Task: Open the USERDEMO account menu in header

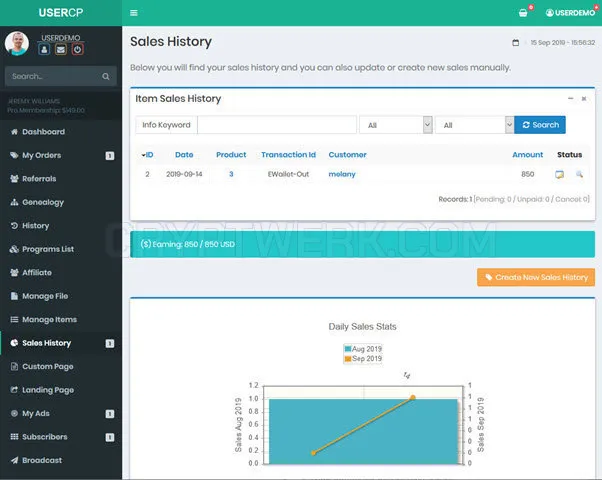Action: [x=570, y=13]
